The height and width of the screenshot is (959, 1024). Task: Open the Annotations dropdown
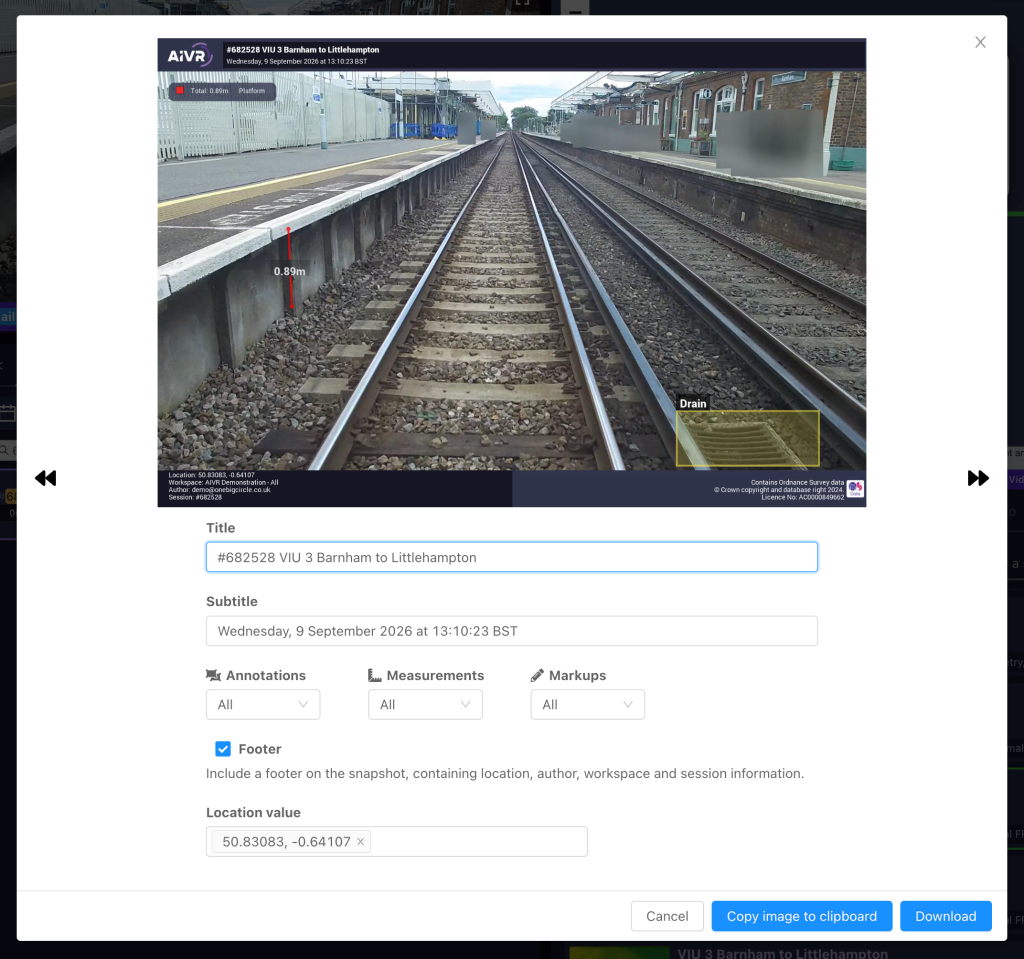coord(263,705)
